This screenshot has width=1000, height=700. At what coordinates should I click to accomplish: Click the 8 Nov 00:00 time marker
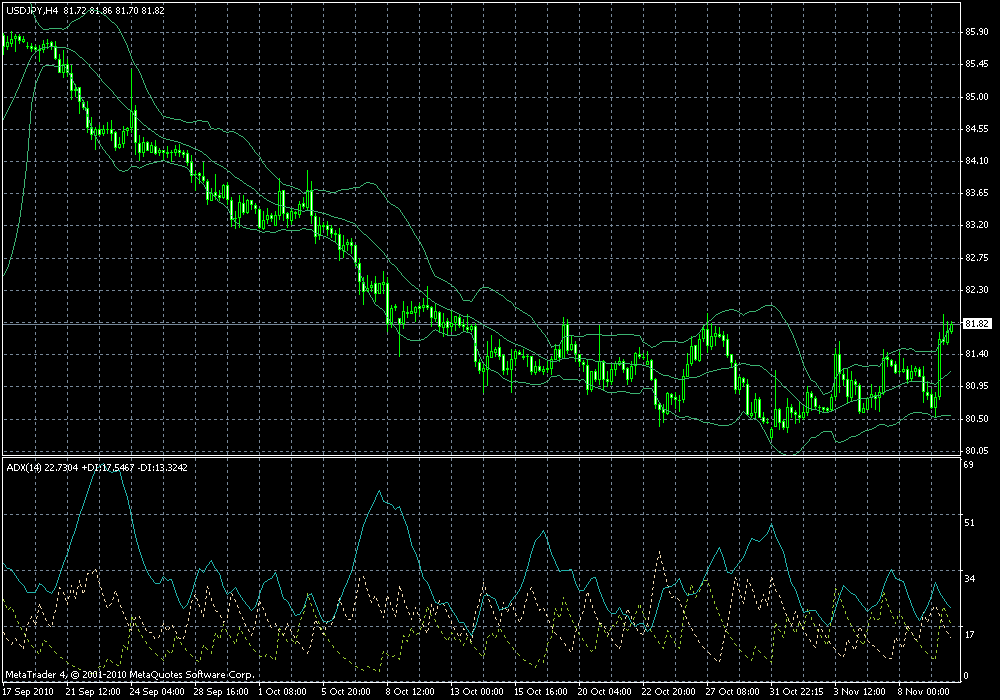point(923,692)
